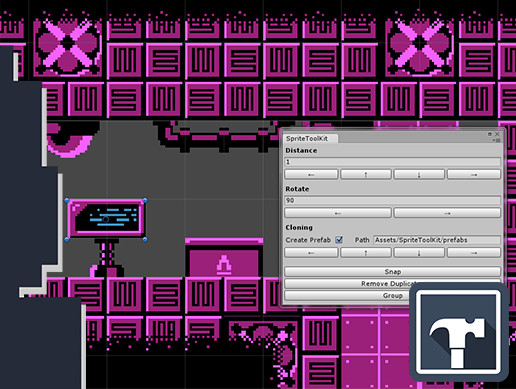The image size is (516, 389).
Task: Move sprite up under Distance
Action: 366,174
